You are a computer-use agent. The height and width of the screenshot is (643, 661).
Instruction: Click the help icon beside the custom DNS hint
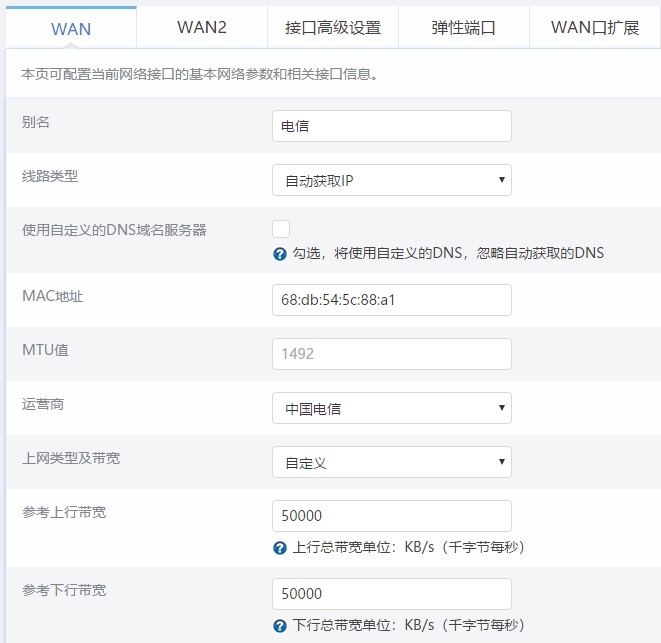(280, 253)
